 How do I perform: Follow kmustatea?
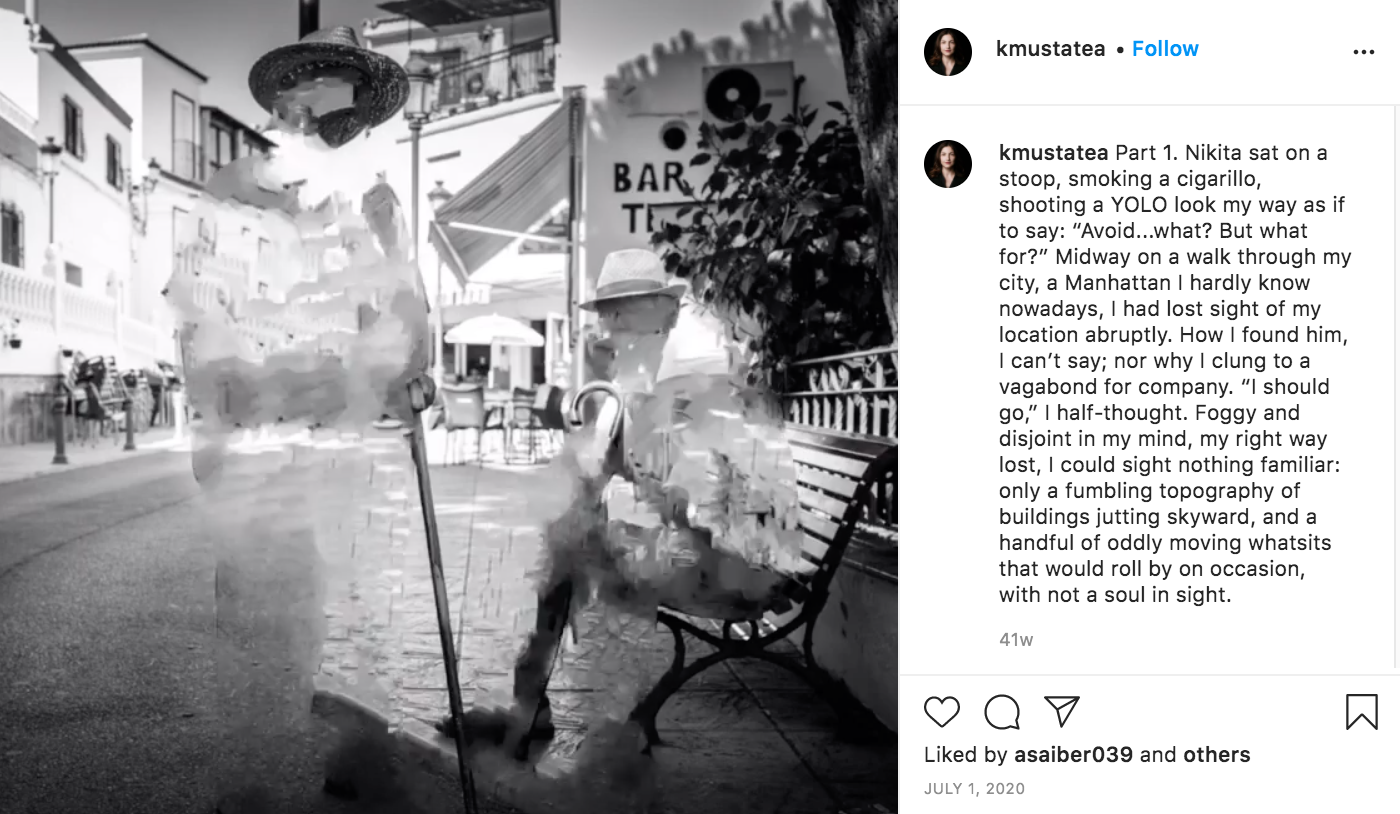pyautogui.click(x=1165, y=49)
